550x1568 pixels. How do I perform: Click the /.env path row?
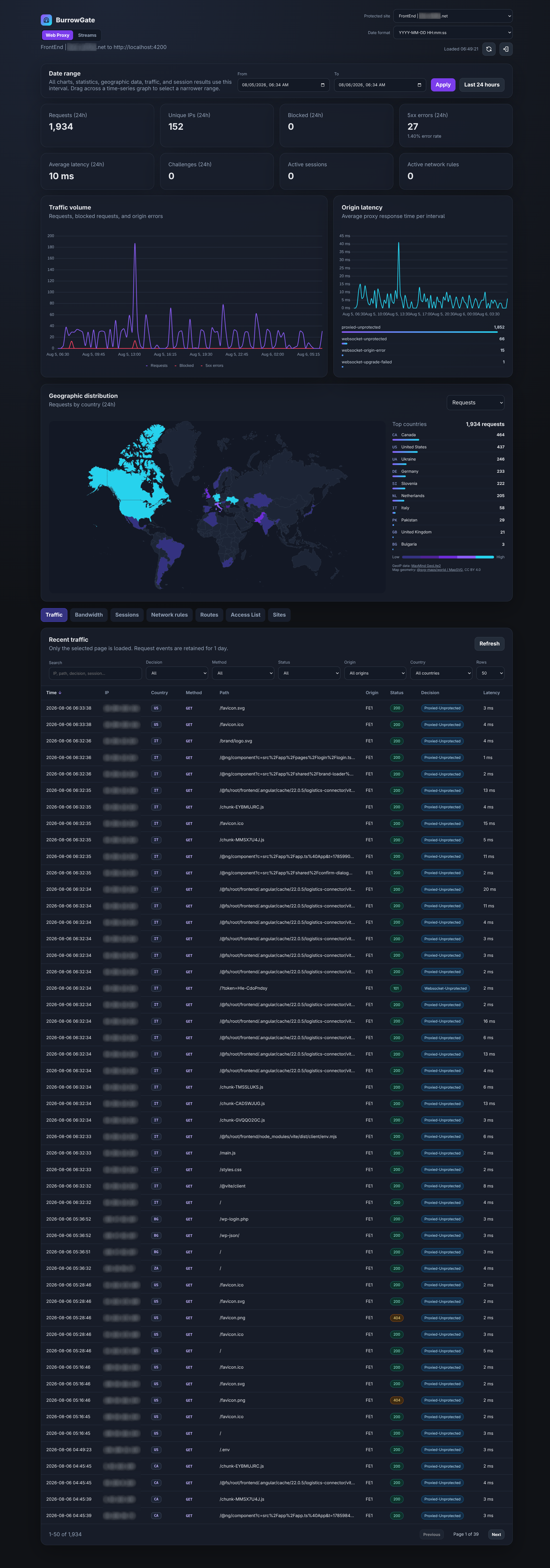[276, 1450]
